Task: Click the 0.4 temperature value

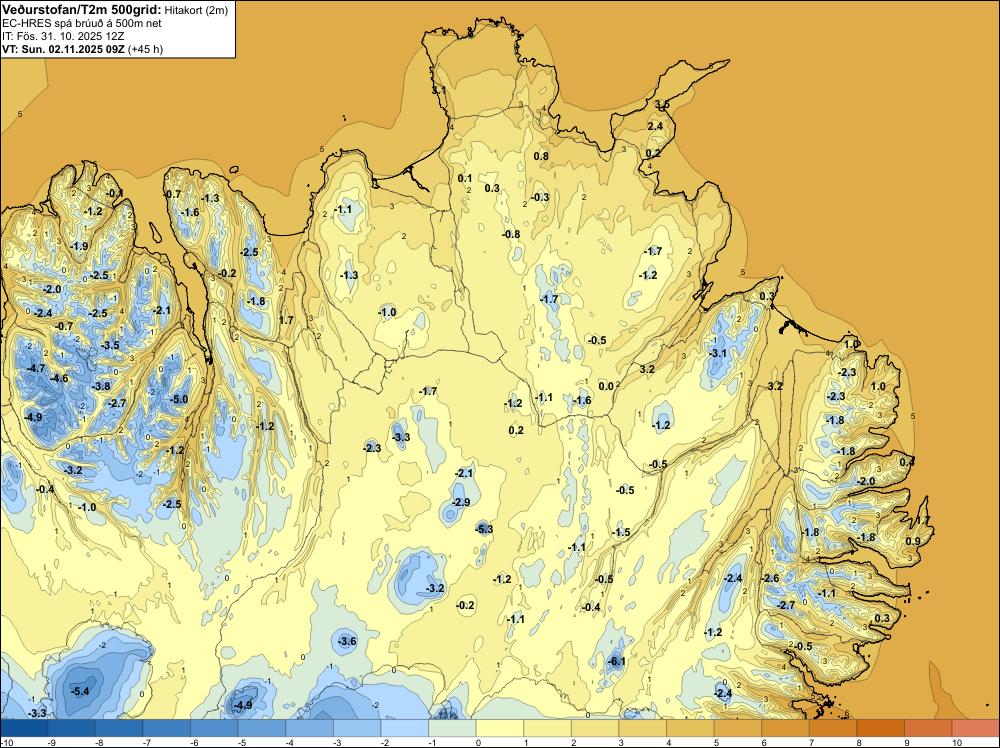Action: pyautogui.click(x=907, y=462)
